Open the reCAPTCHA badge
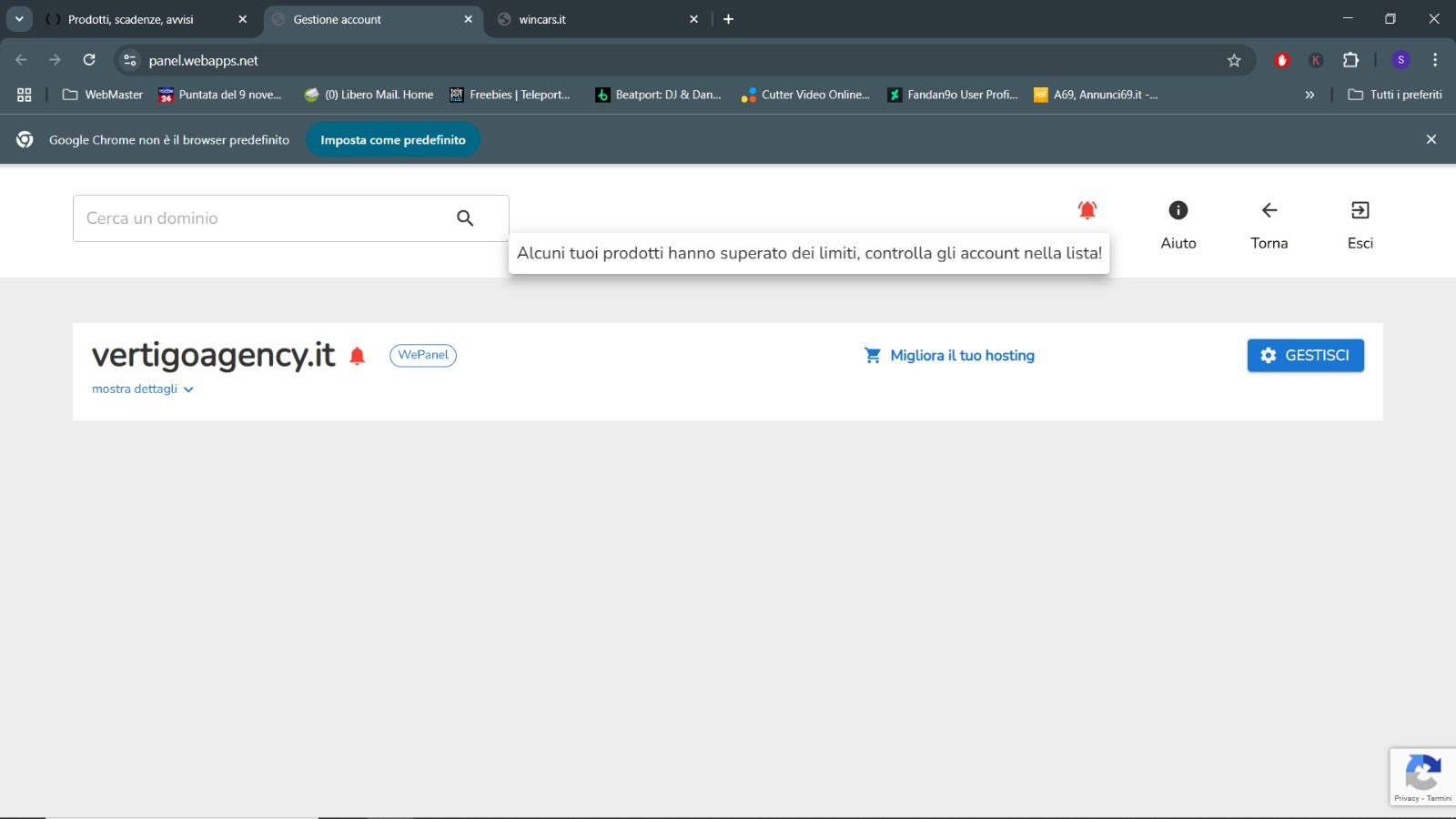The image size is (1456, 819). click(1423, 777)
